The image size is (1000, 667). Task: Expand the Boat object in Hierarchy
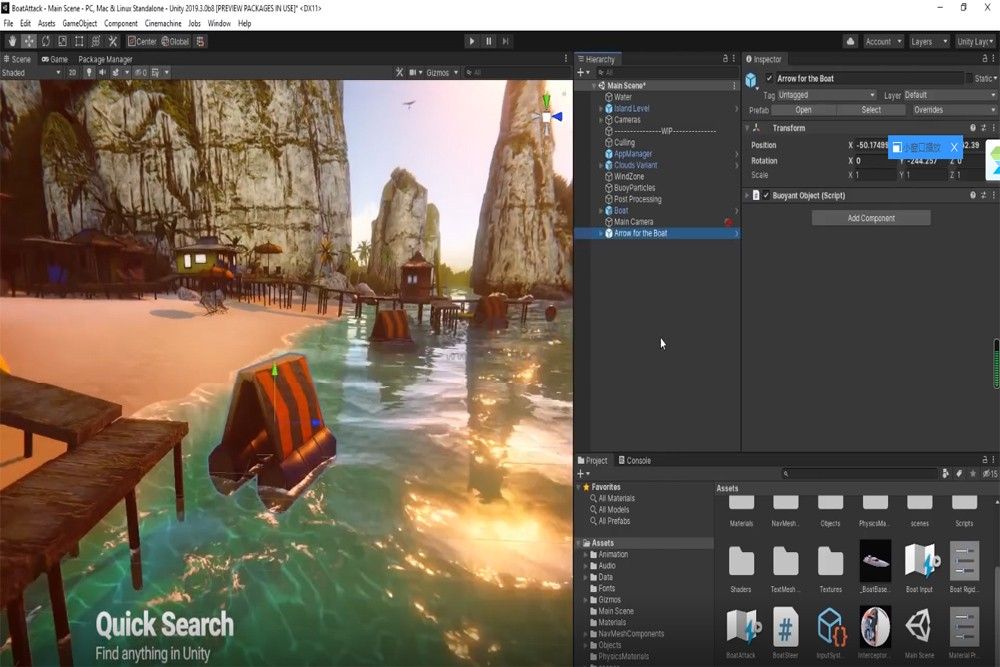[x=601, y=210]
